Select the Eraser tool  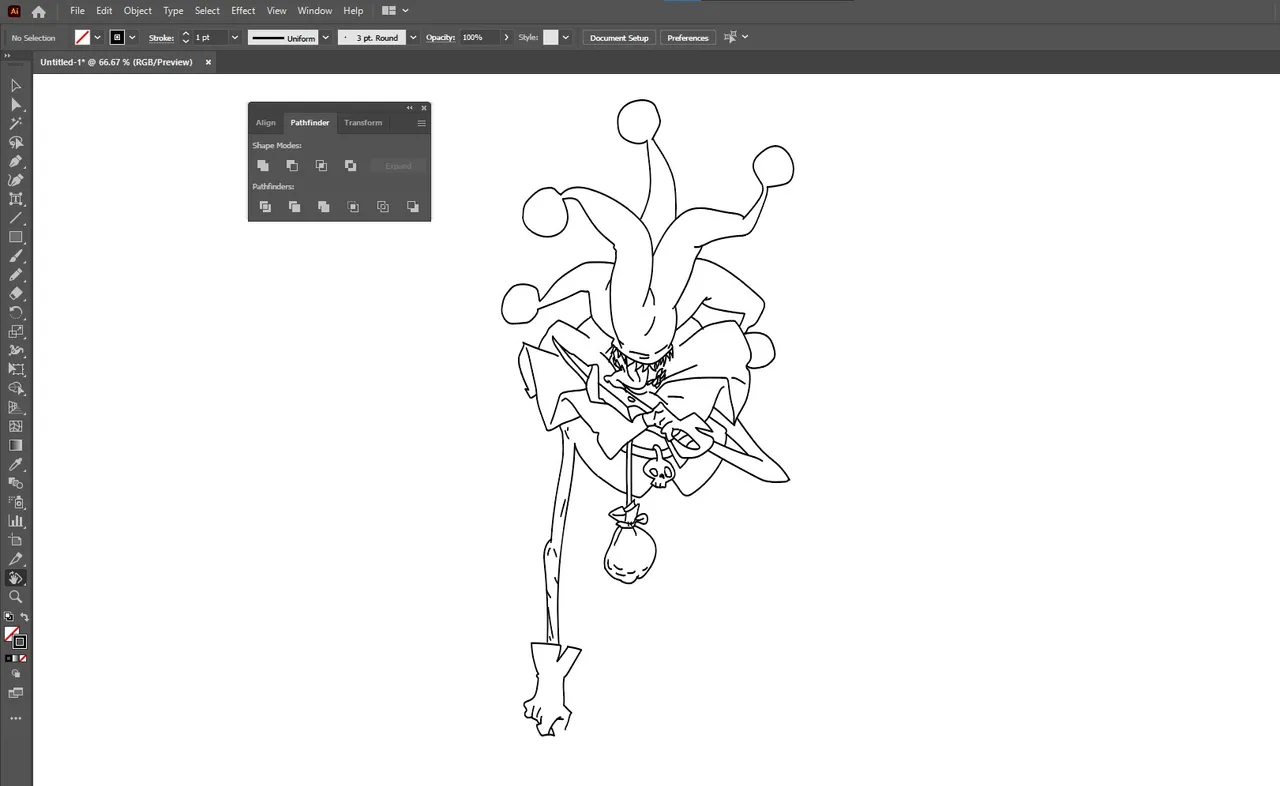15,294
